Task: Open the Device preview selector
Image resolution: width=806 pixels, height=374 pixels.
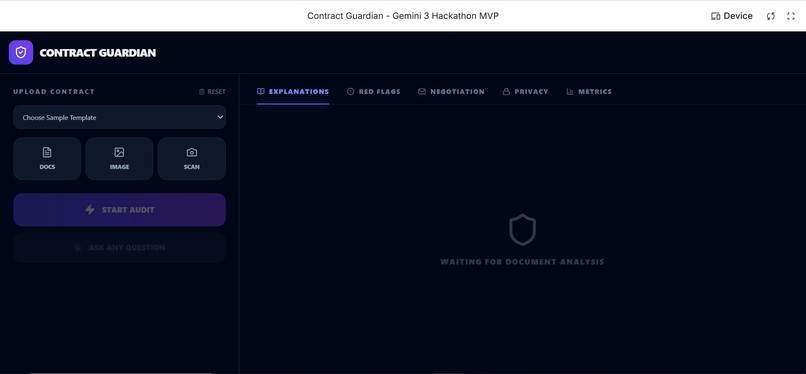Action: tap(731, 16)
